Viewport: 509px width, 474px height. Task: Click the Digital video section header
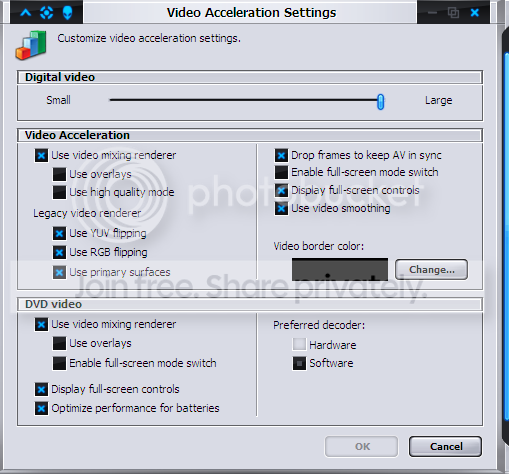250,77
